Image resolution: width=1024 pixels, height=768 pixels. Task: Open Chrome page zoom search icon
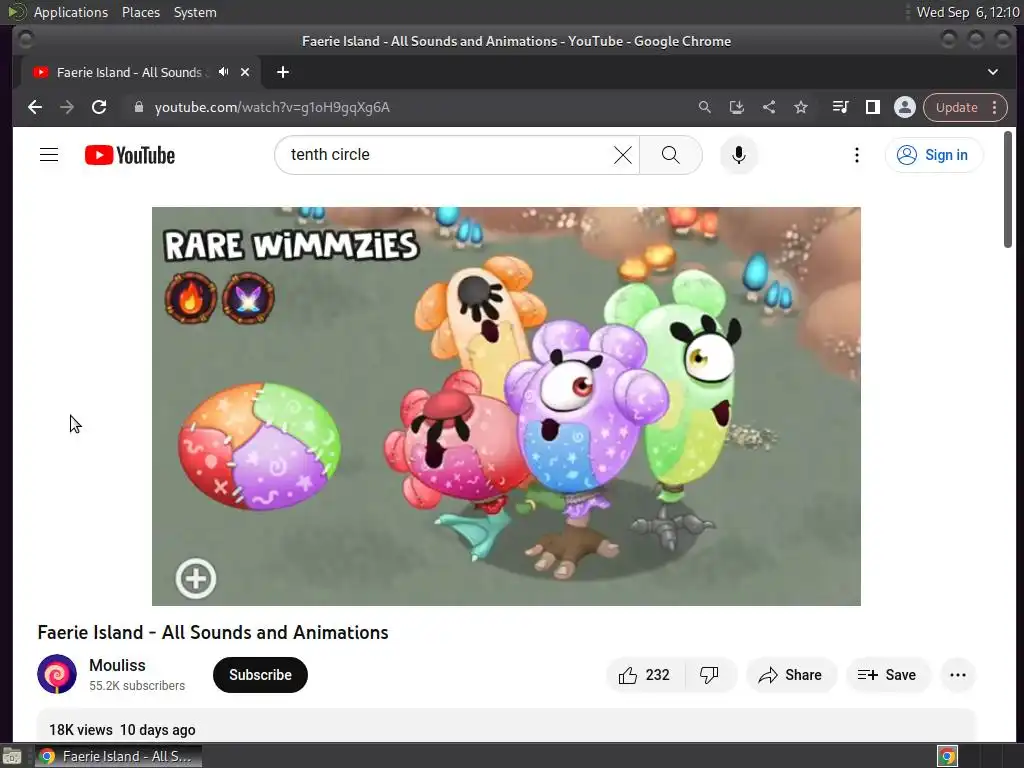tap(705, 107)
